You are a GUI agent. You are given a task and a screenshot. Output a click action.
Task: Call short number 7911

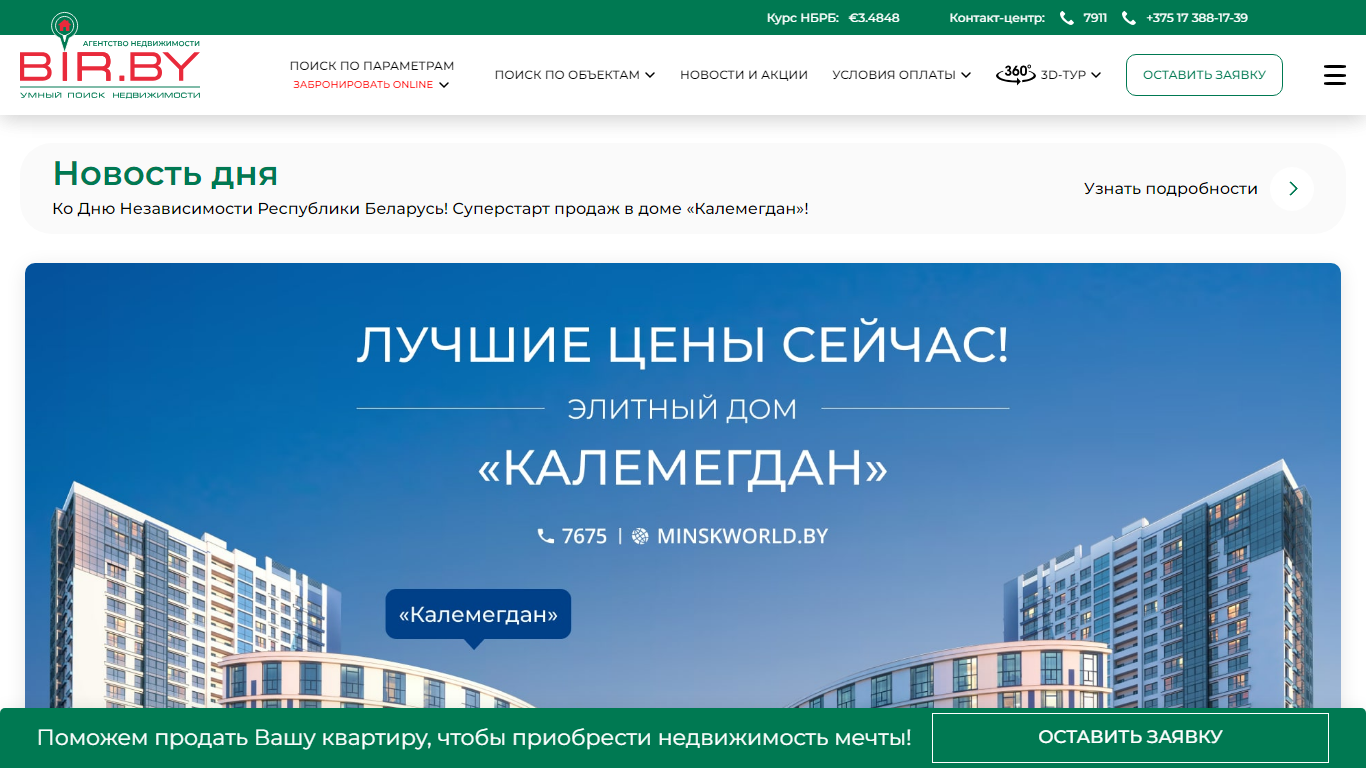click(1095, 18)
